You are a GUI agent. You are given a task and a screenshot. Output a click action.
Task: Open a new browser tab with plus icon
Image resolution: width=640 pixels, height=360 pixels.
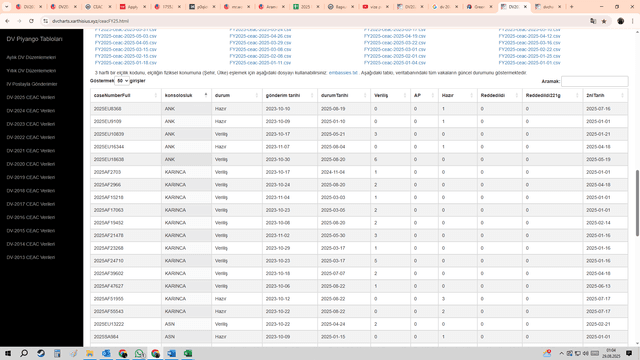coord(571,7)
